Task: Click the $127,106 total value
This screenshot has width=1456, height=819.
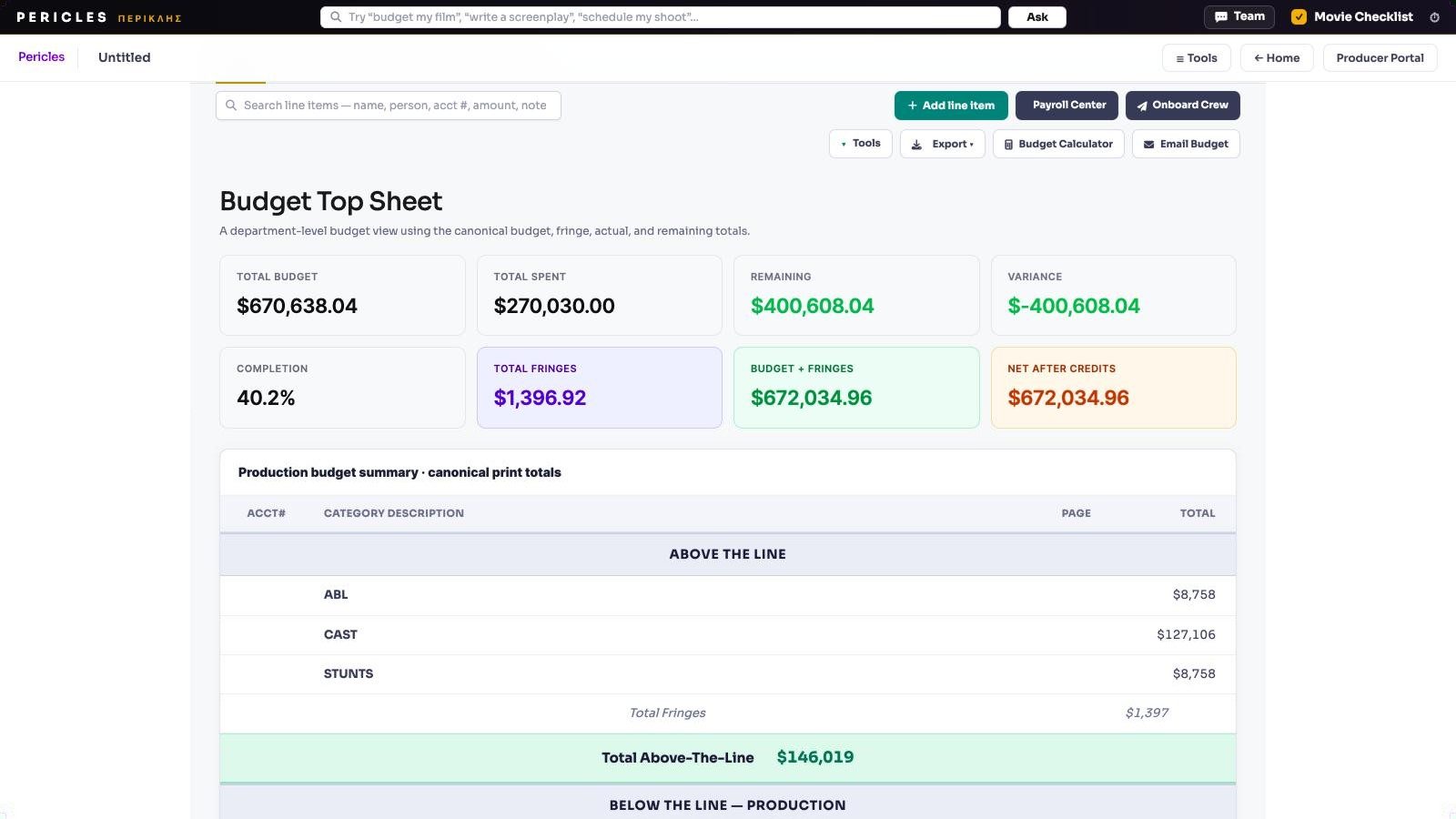Action: pos(1186,634)
